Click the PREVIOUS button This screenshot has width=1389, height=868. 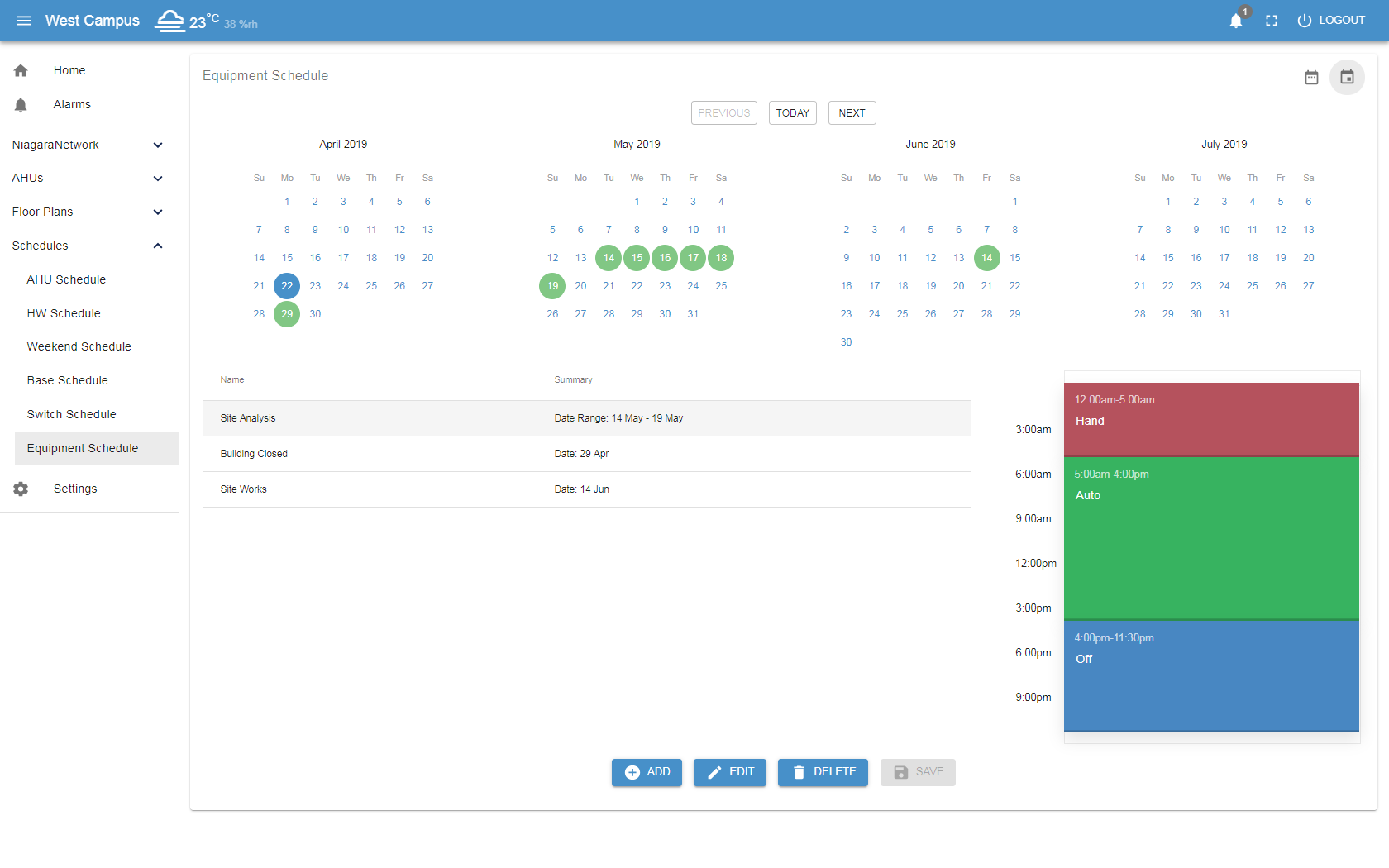pos(724,112)
